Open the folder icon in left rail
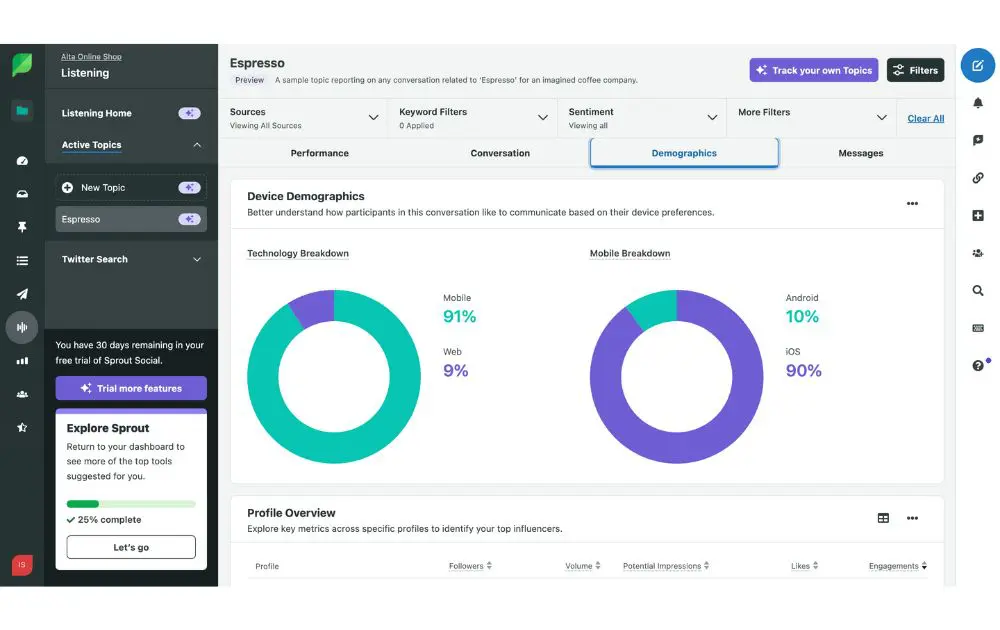This screenshot has height=630, width=1000. pos(22,111)
